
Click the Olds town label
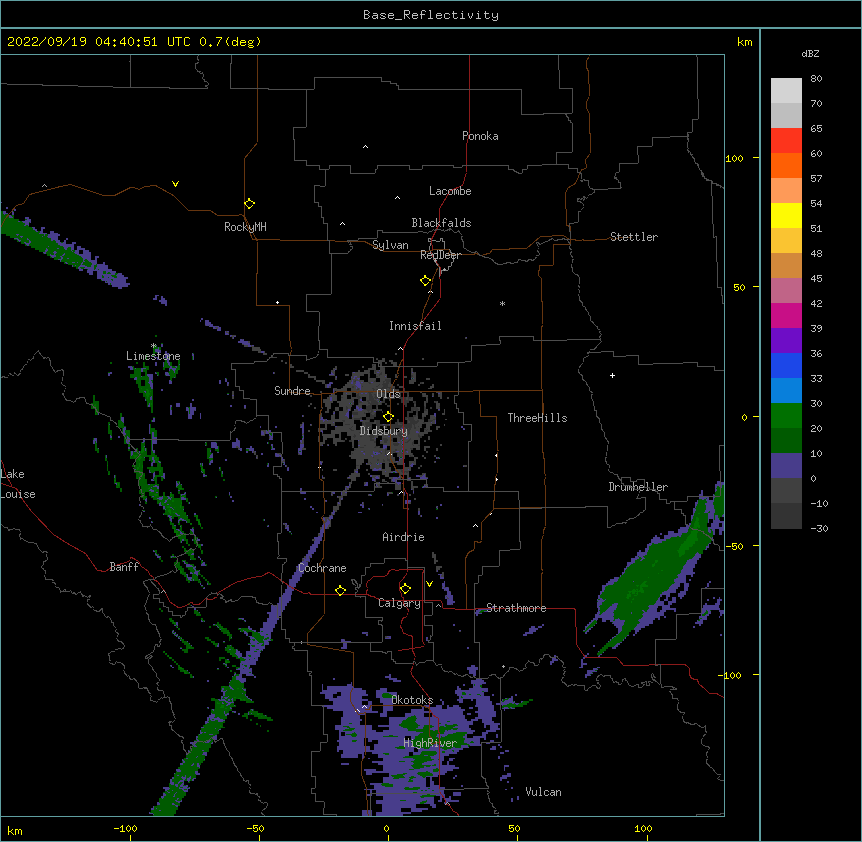click(388, 394)
